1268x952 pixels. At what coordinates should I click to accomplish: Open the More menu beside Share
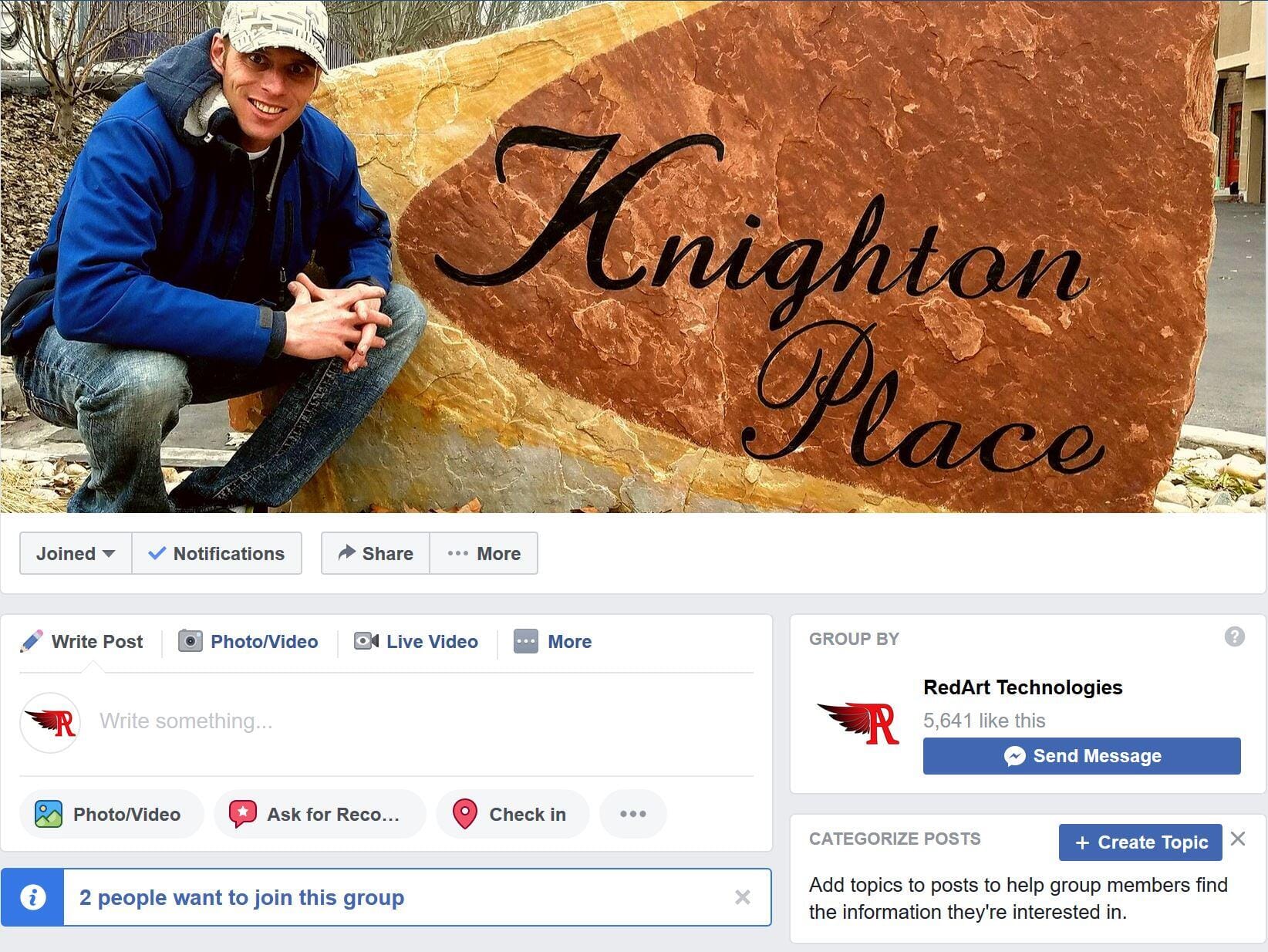484,553
